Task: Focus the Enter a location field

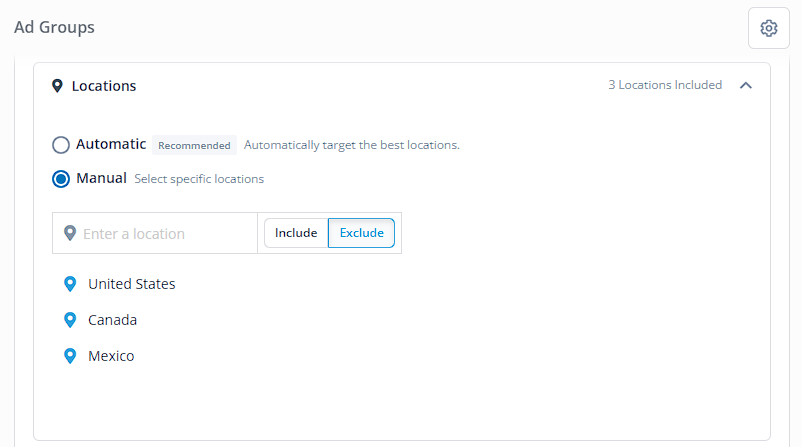Action: coord(155,233)
